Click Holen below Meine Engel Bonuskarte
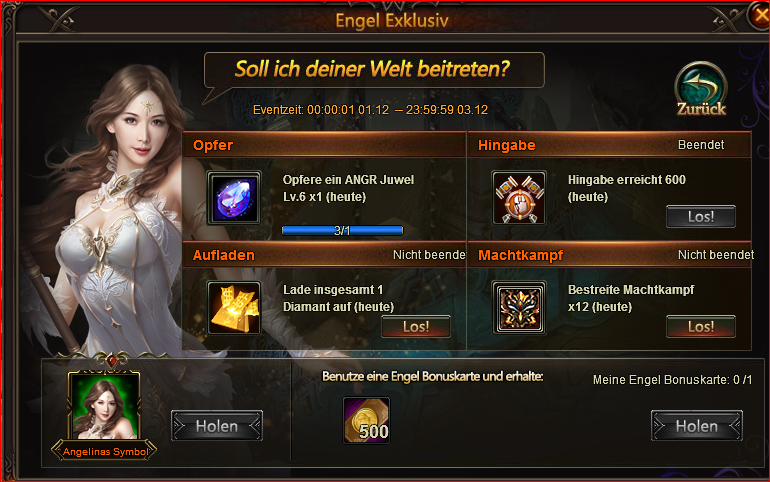The image size is (770, 482). click(697, 426)
